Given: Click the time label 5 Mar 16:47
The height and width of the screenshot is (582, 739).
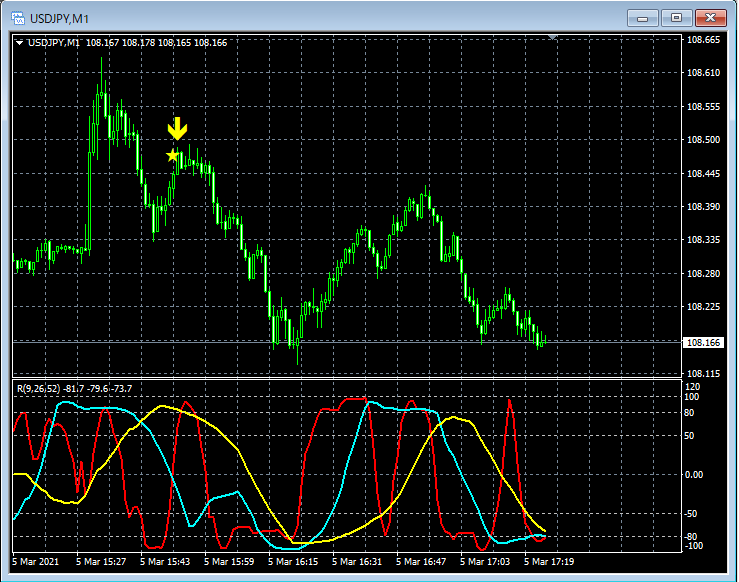Looking at the screenshot, I should coord(421,562).
